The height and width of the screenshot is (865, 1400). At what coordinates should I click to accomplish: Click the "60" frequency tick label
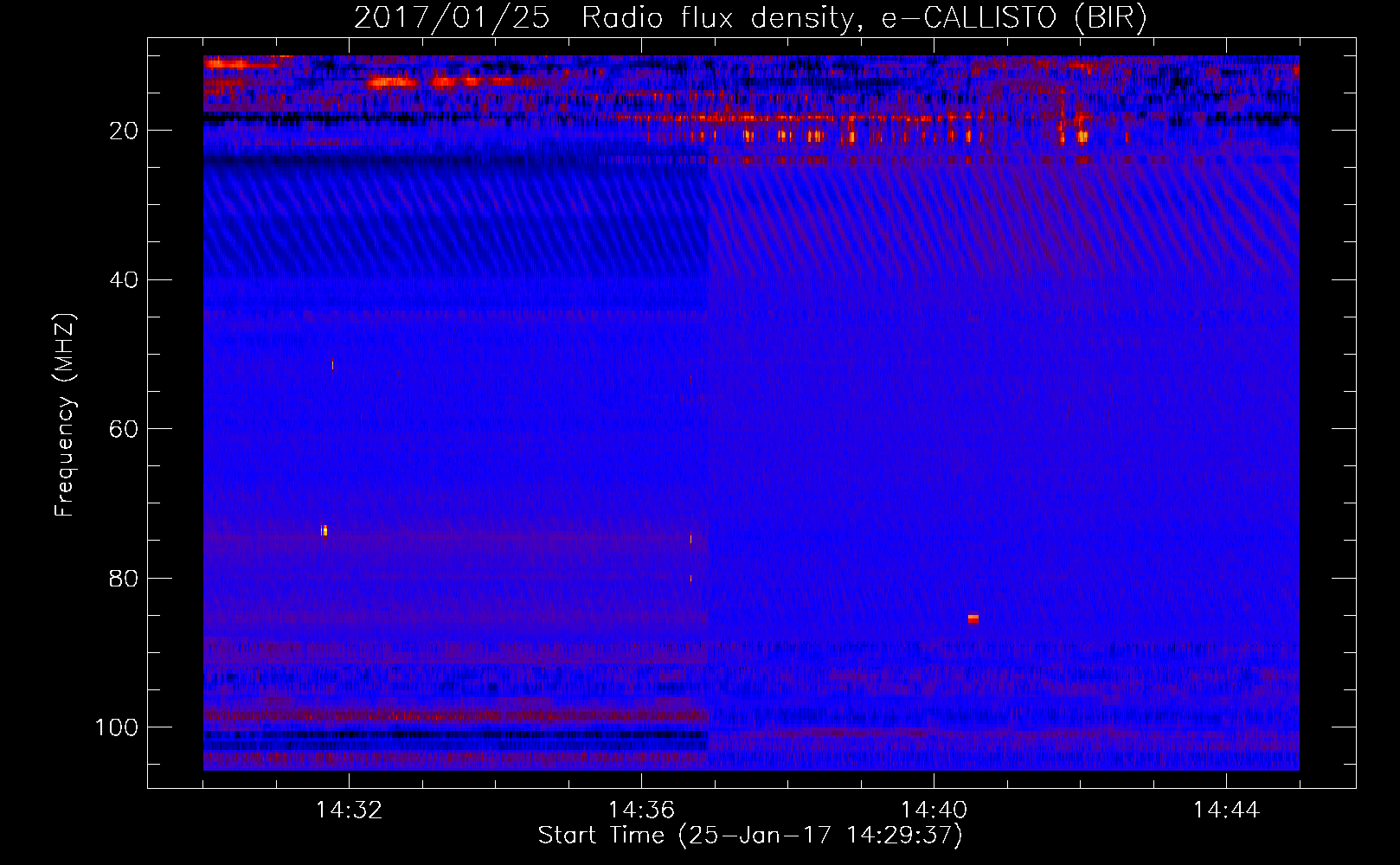(125, 429)
